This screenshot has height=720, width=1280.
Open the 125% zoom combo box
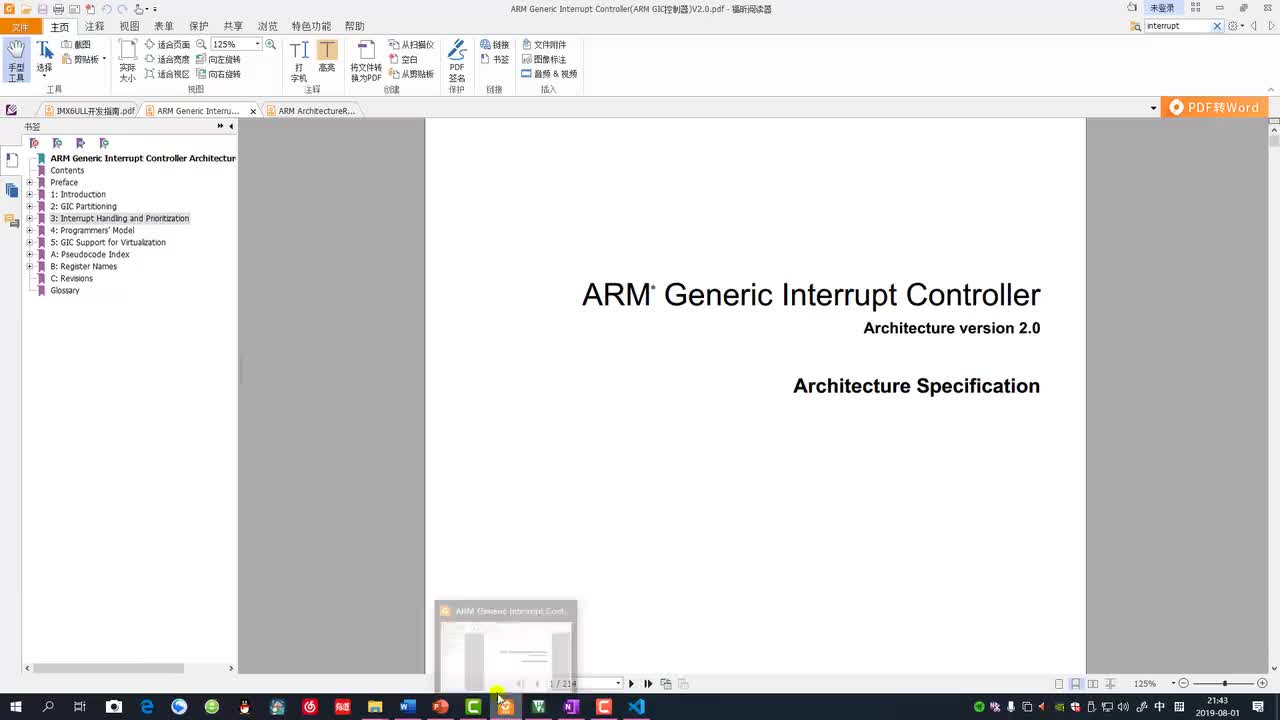[236, 45]
